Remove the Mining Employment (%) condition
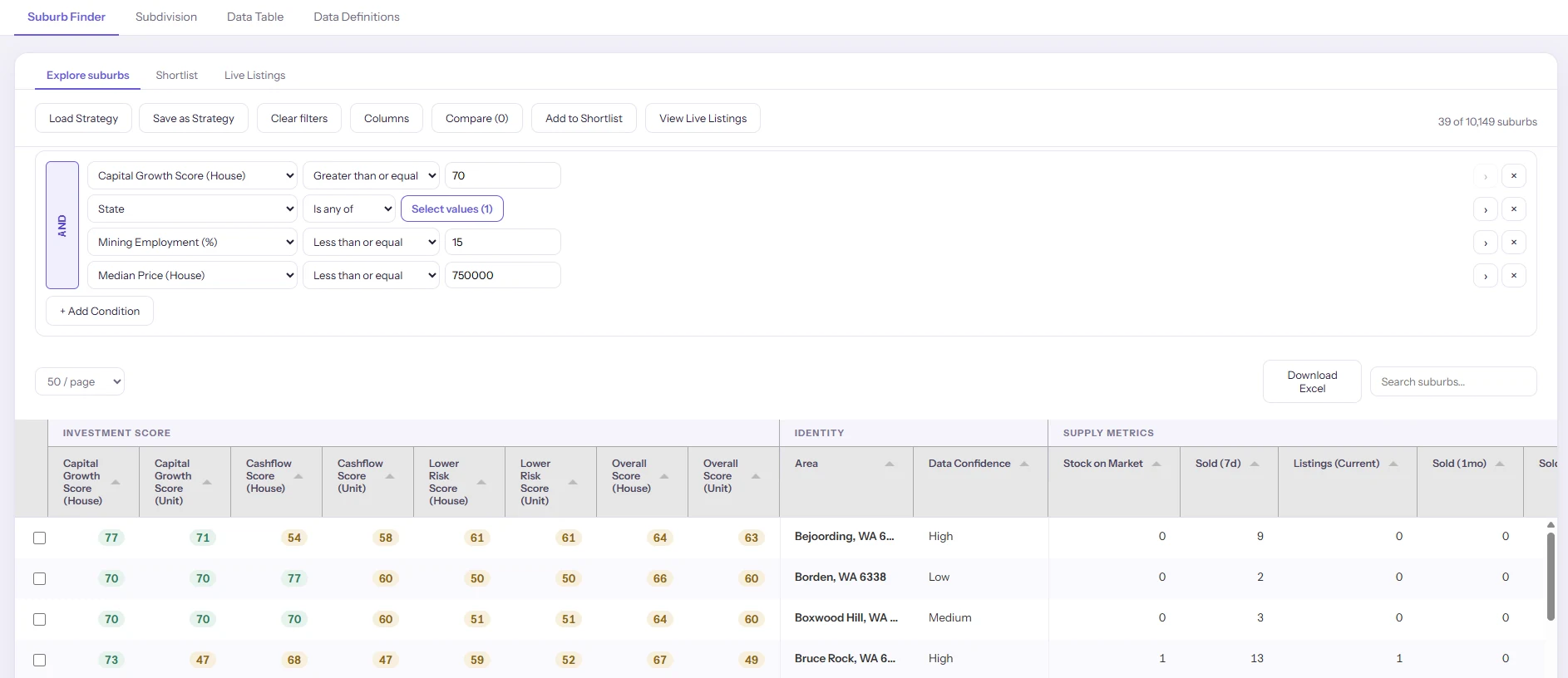 (x=1514, y=243)
